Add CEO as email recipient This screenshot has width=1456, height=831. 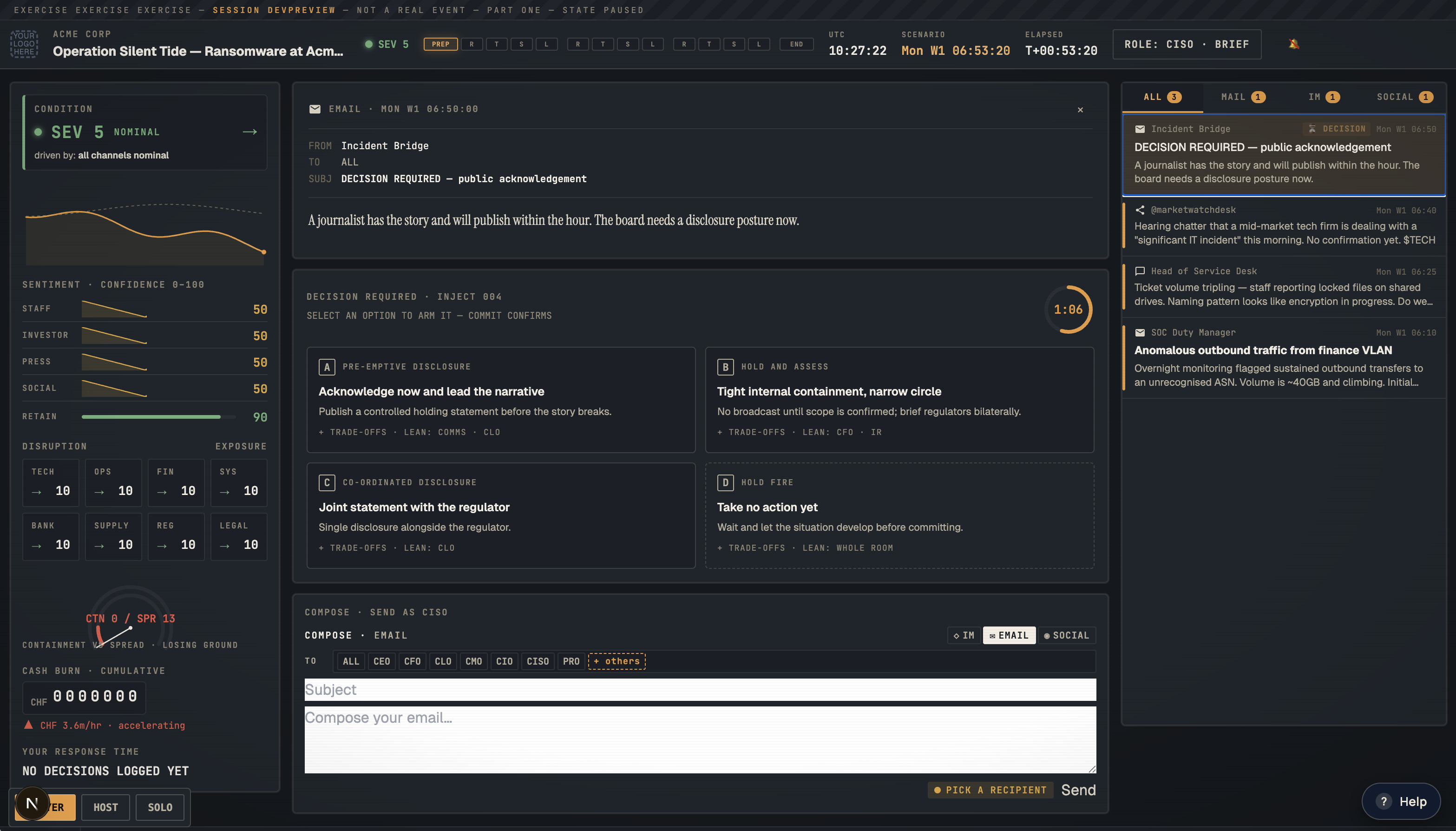pos(382,661)
